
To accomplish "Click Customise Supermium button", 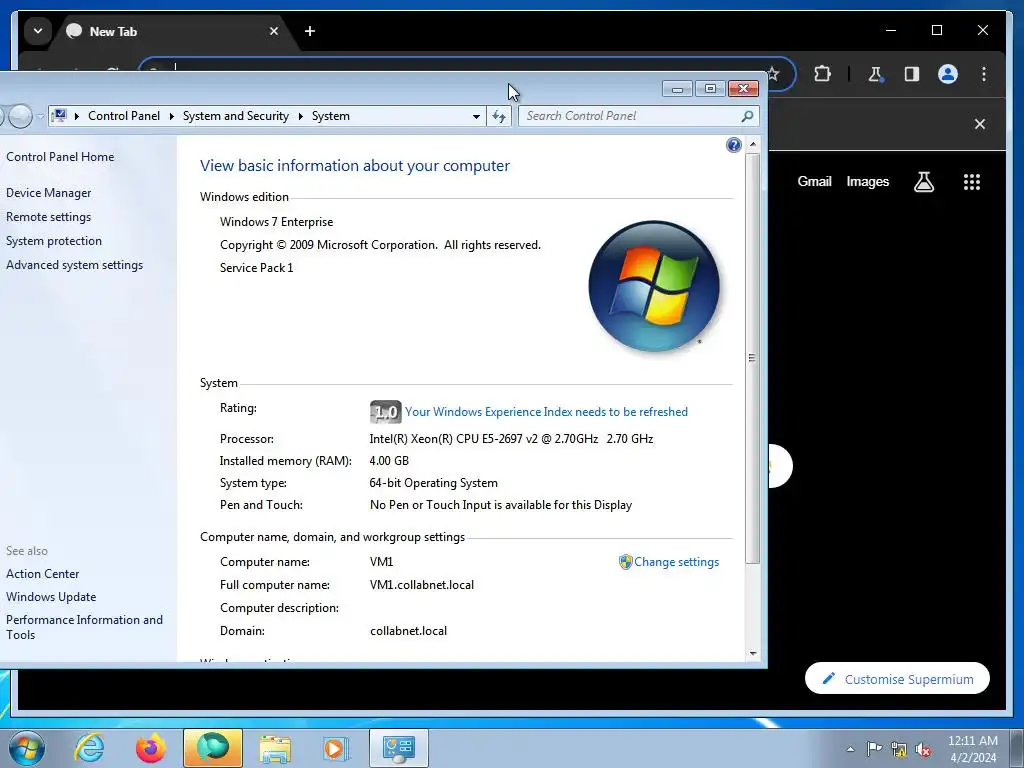I will pyautogui.click(x=897, y=679).
